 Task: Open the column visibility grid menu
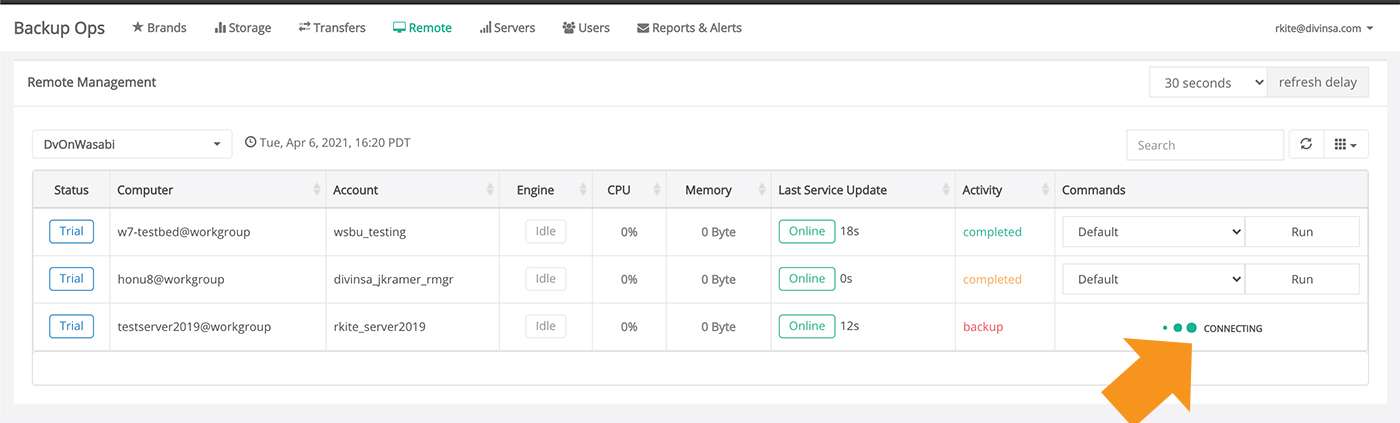click(1345, 145)
